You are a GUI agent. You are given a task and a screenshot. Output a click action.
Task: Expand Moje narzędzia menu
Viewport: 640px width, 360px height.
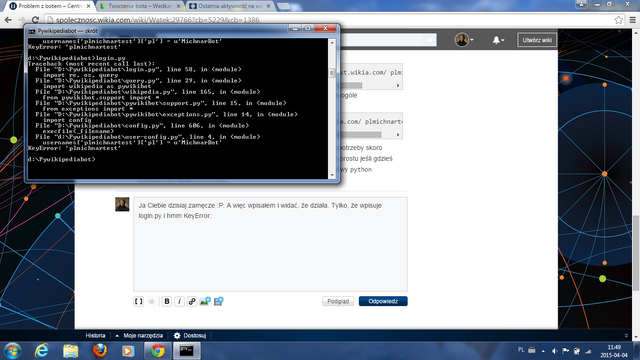coord(139,336)
